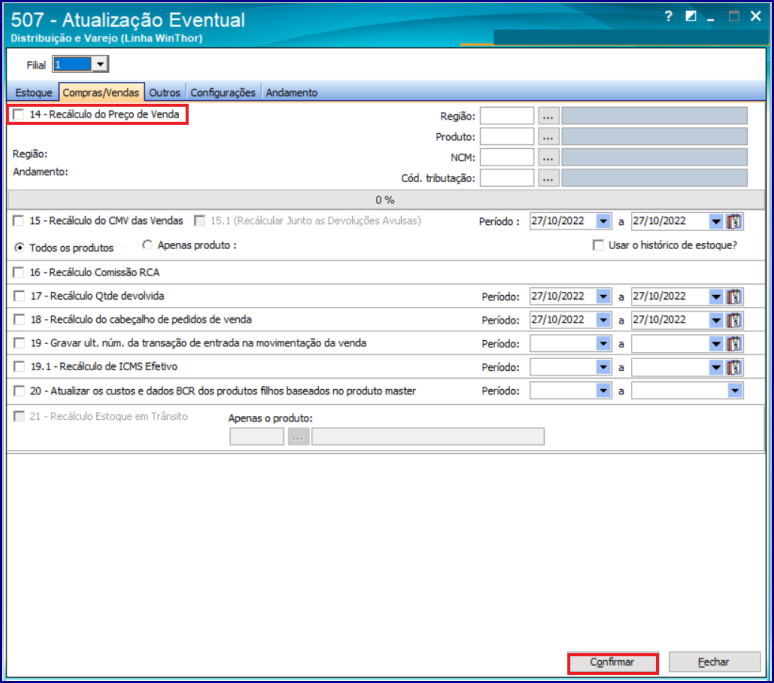Click the window mode icon beside help

[x=691, y=16]
